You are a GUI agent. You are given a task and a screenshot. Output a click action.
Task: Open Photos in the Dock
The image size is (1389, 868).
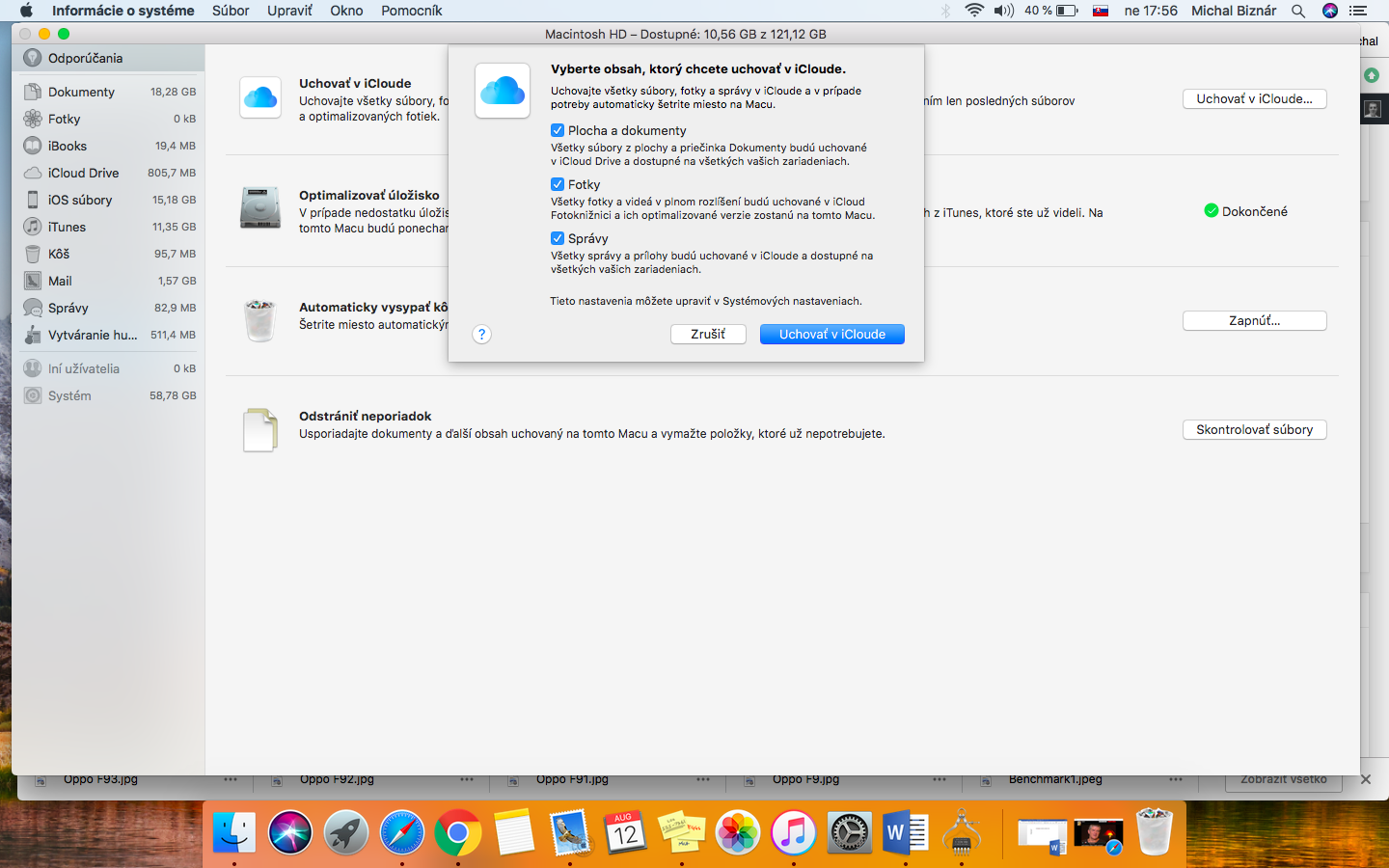point(738,831)
